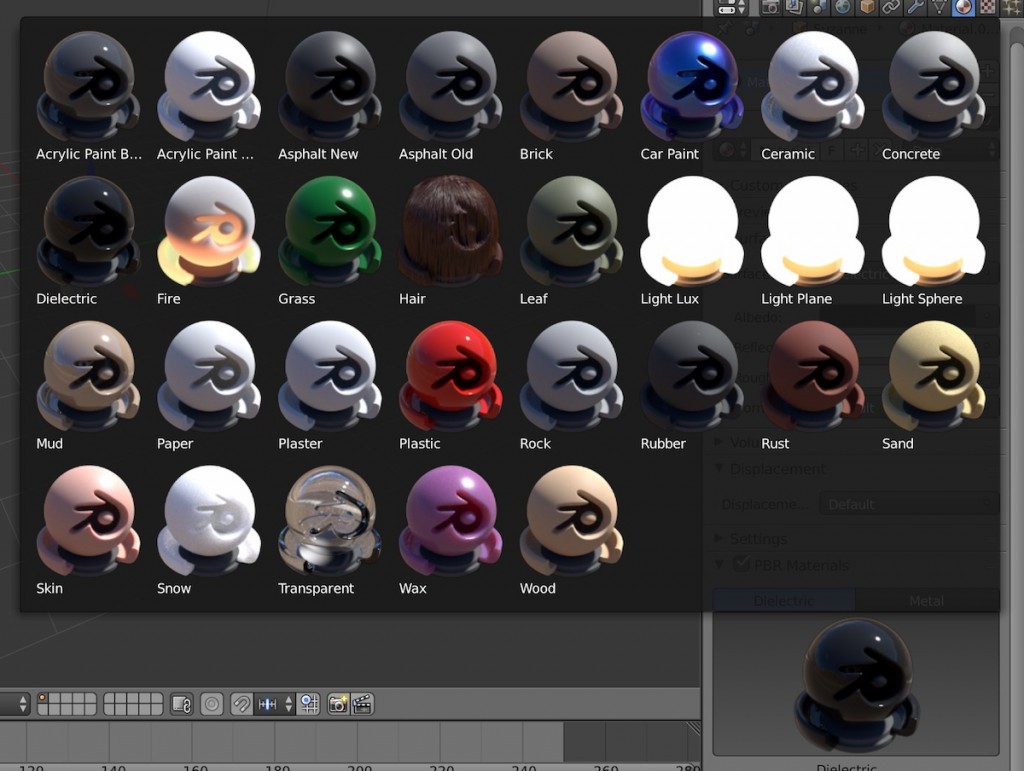Image resolution: width=1024 pixels, height=771 pixels.
Task: Pick the red Plastic material
Action: pyautogui.click(x=451, y=386)
